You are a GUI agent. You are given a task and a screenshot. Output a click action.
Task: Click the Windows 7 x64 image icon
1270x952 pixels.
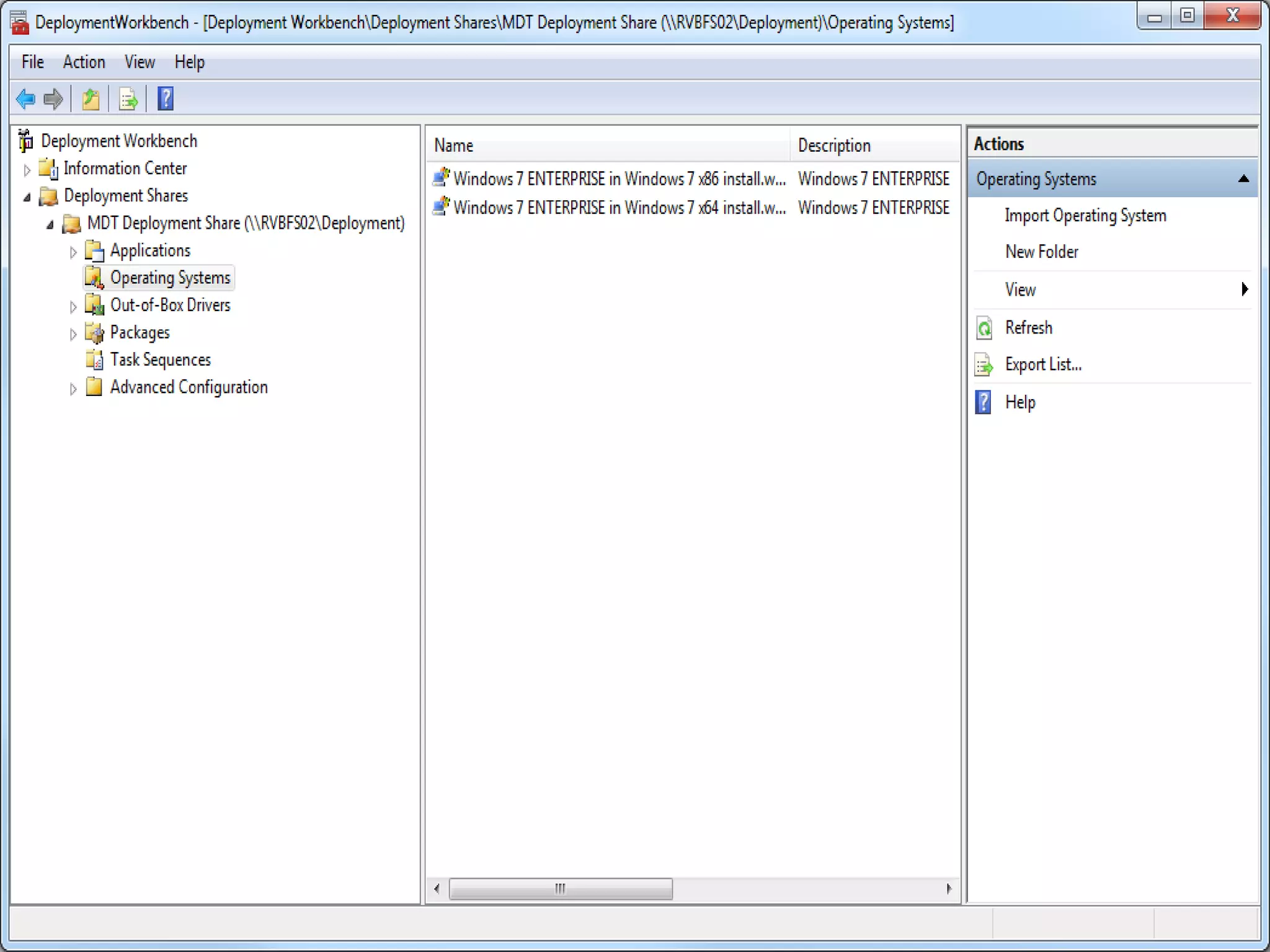pyautogui.click(x=441, y=206)
